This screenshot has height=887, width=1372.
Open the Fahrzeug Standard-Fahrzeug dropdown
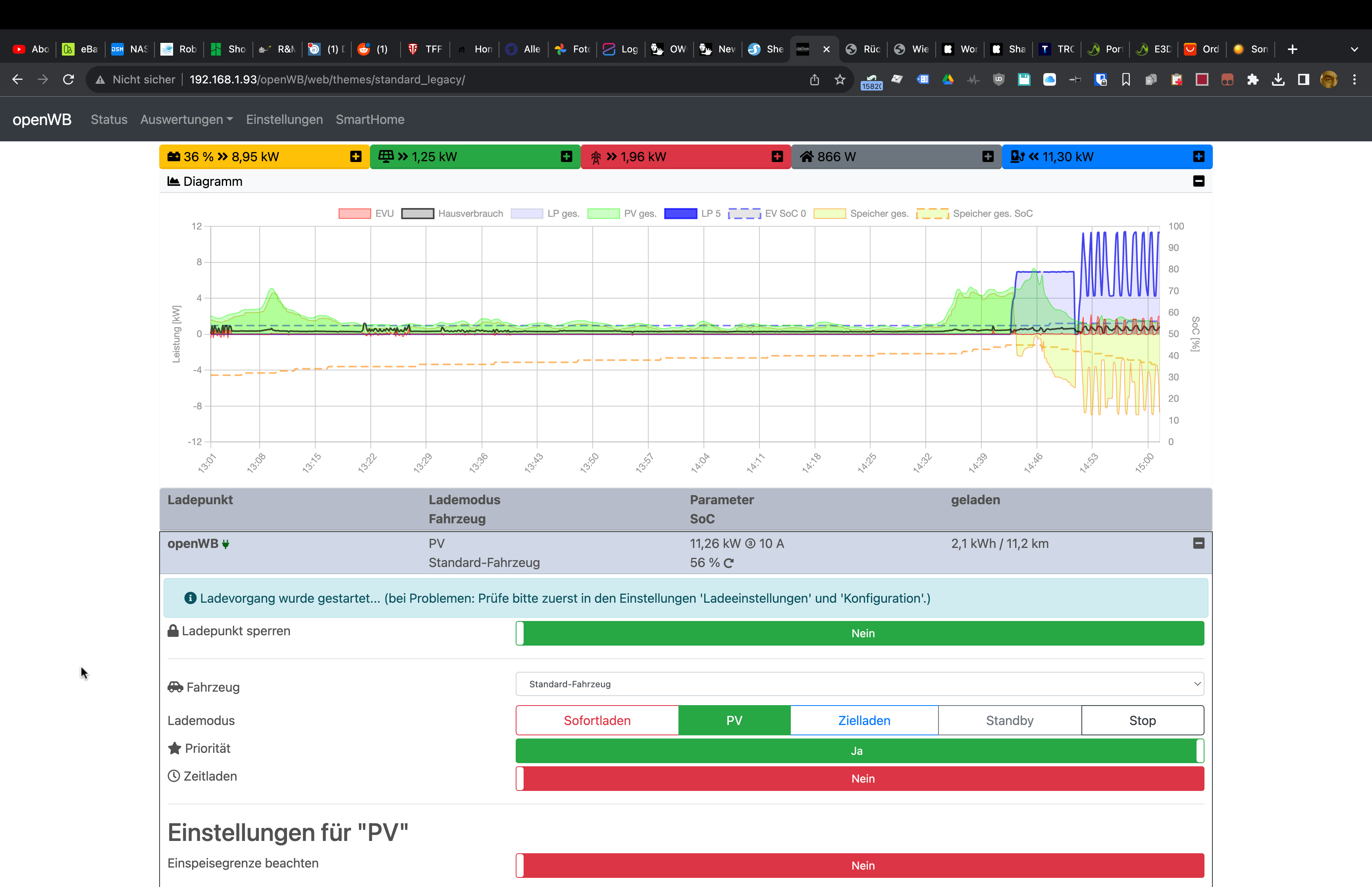point(859,684)
